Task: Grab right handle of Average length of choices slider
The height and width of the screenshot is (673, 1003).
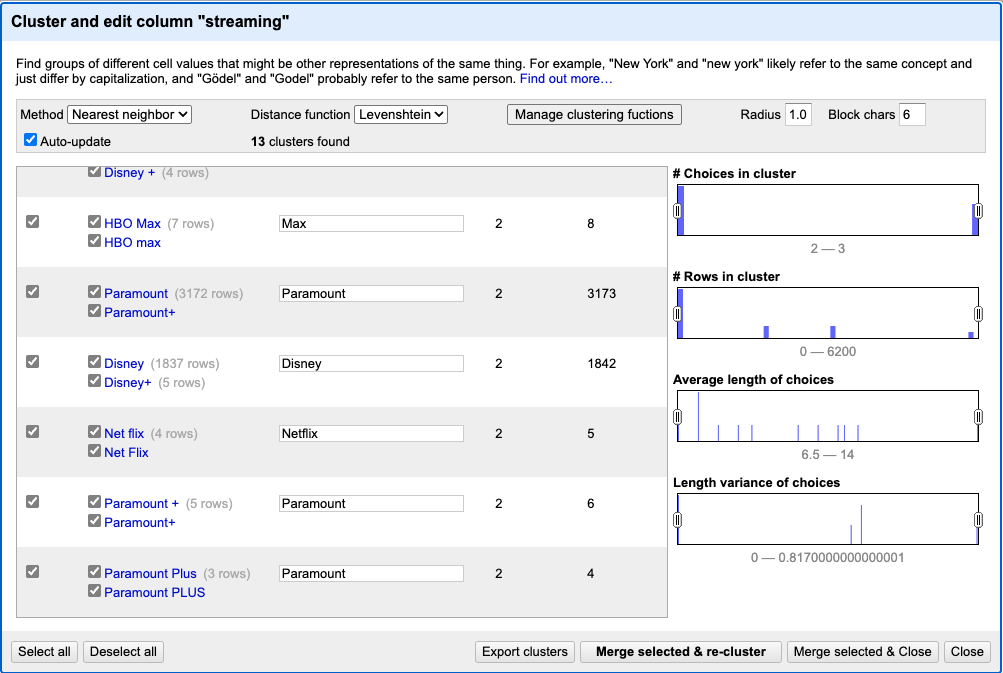Action: [978, 416]
